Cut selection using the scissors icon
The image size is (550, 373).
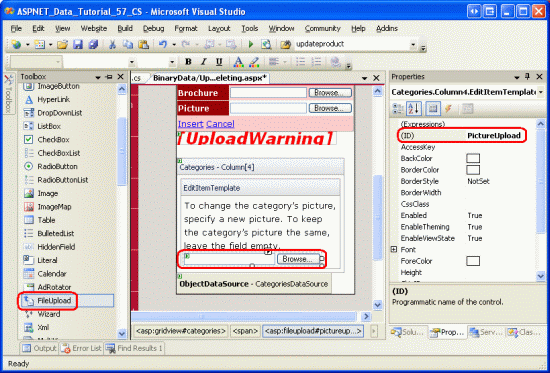(112, 44)
